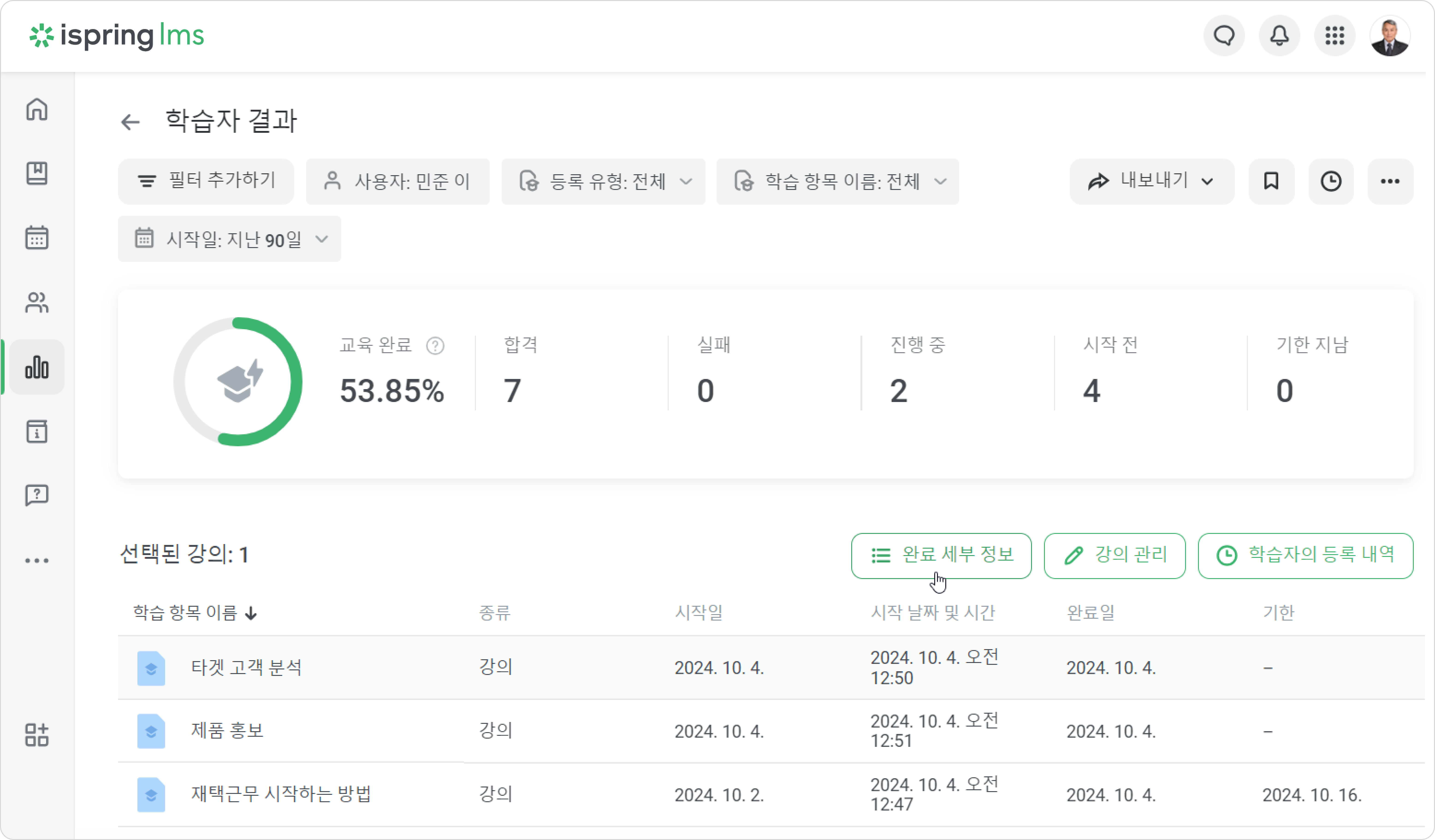This screenshot has width=1435, height=840.
Task: Click the 53.85% completion value
Action: 392,391
